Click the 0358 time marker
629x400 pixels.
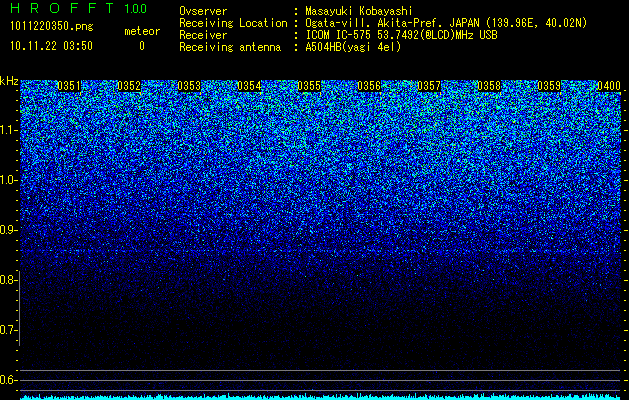pos(489,86)
